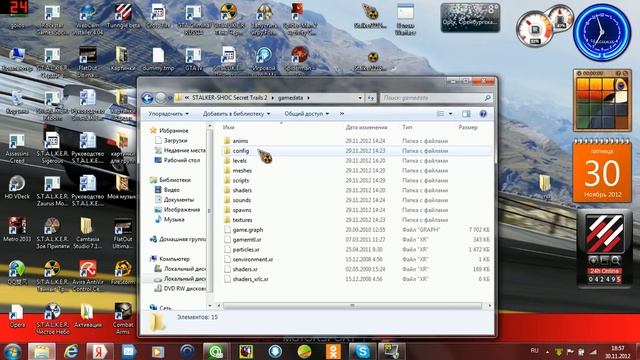Viewport: 640px width, 360px height.
Task: Refresh the folder via address bar button
Action: click(371, 98)
